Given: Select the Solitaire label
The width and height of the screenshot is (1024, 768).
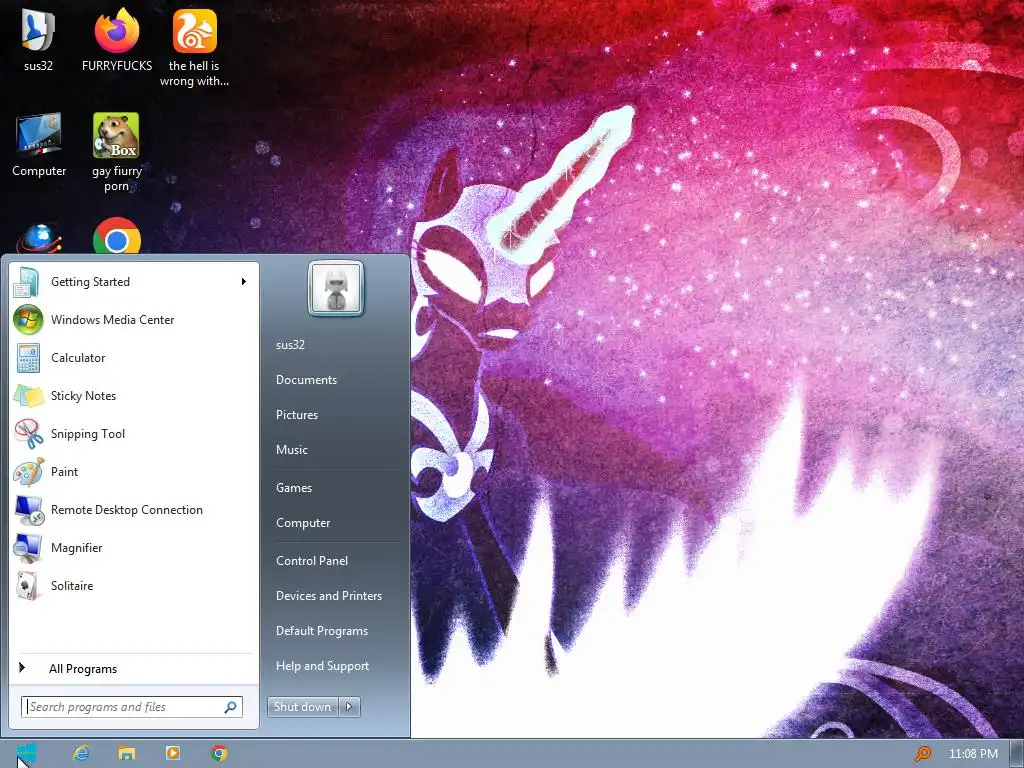Looking at the screenshot, I should click(x=72, y=586).
